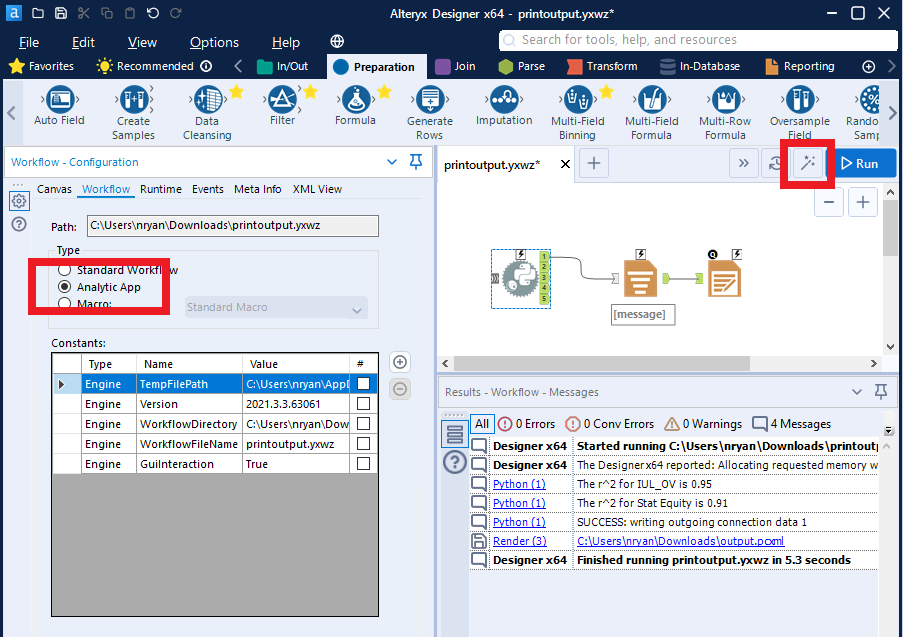
Task: Collapse the Results - Workflow - Messages panel
Action: (856, 391)
